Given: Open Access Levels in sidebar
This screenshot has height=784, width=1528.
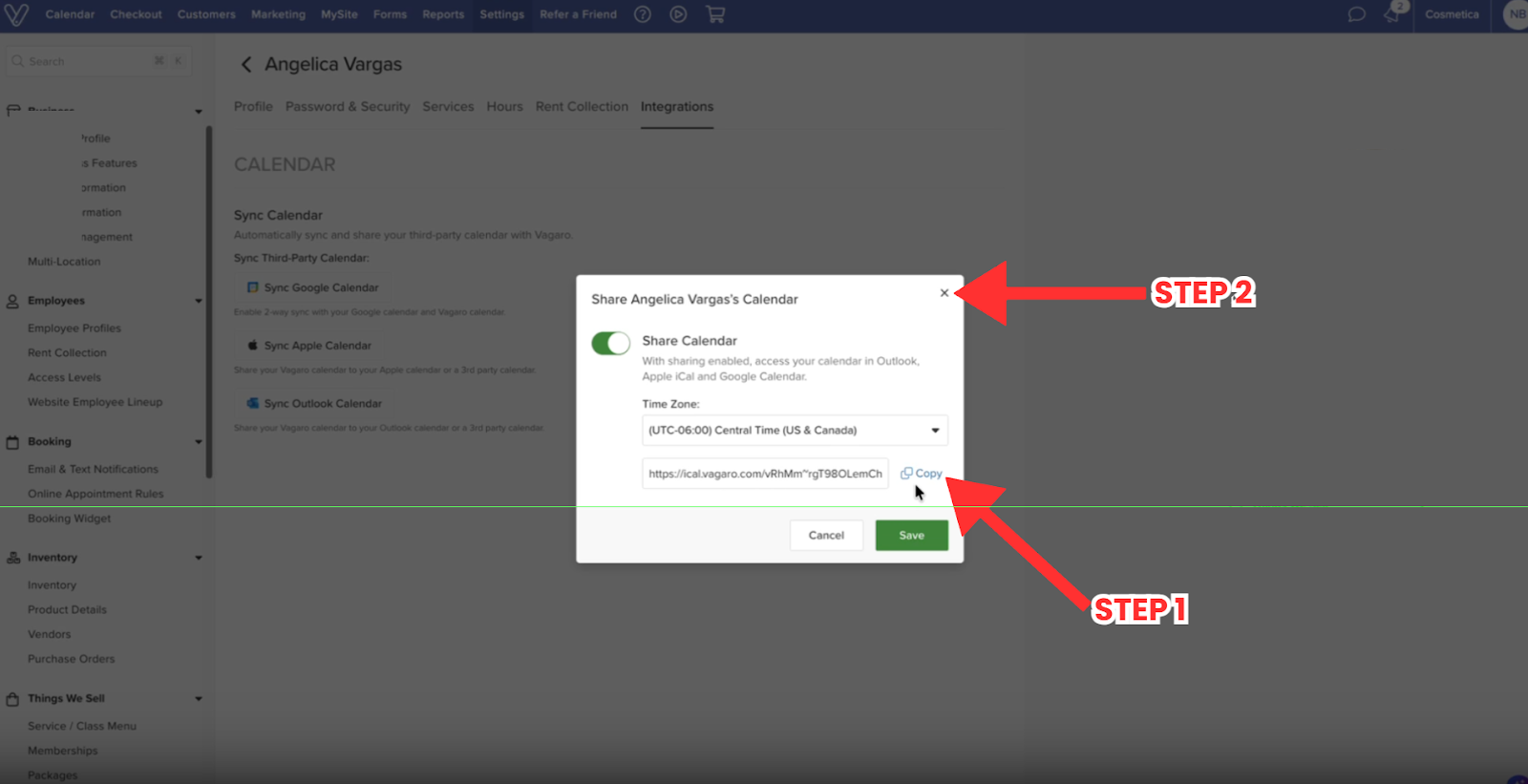Looking at the screenshot, I should coord(64,378).
